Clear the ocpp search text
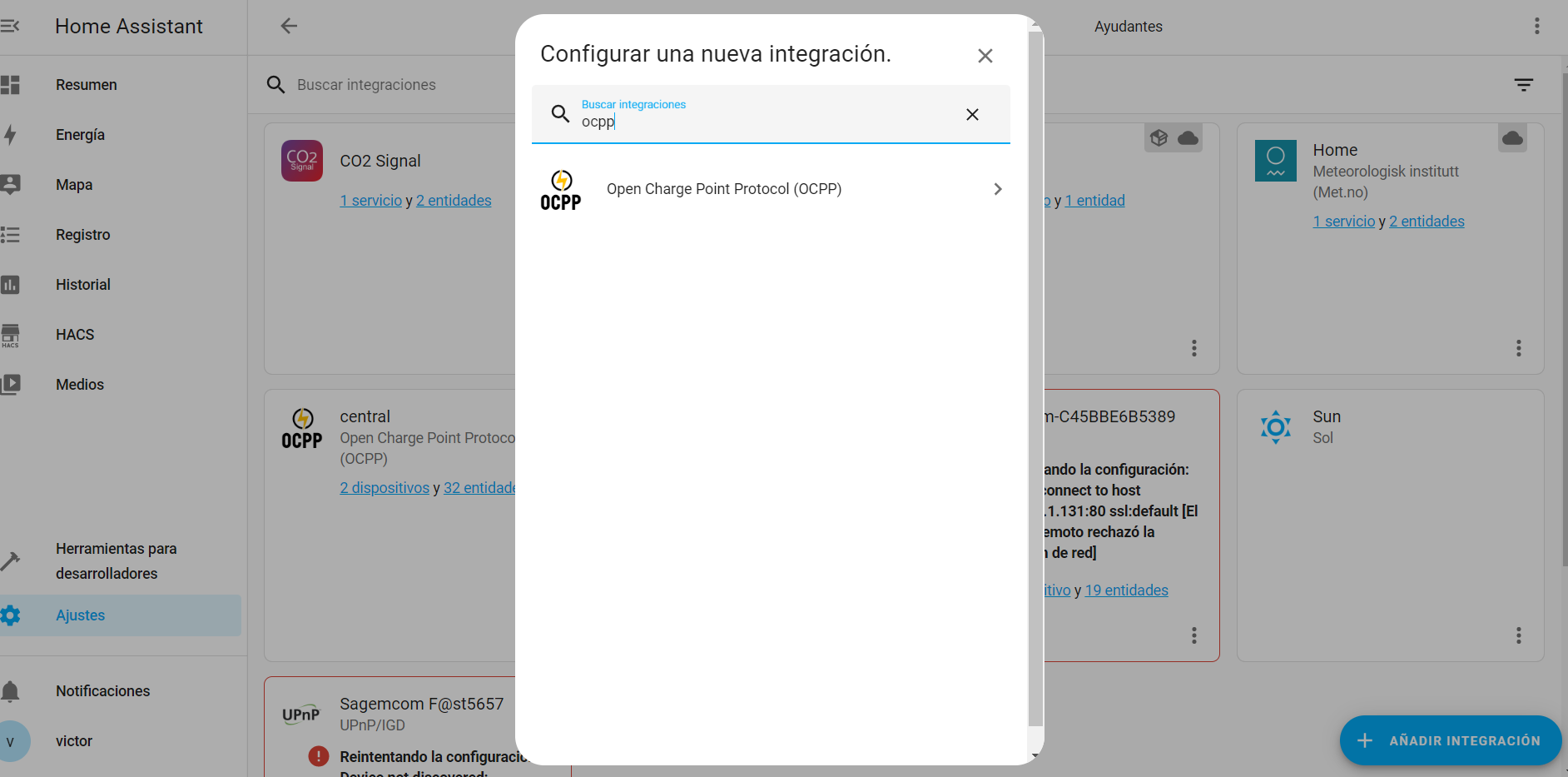The height and width of the screenshot is (777, 1568). [972, 115]
